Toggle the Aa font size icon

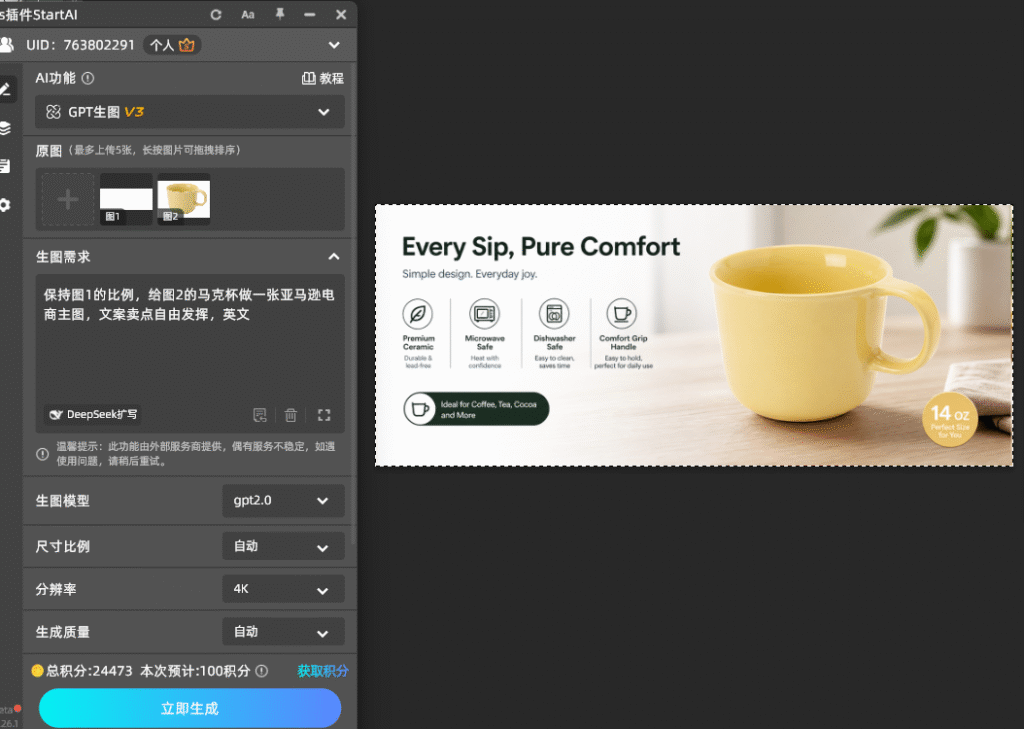(x=248, y=14)
